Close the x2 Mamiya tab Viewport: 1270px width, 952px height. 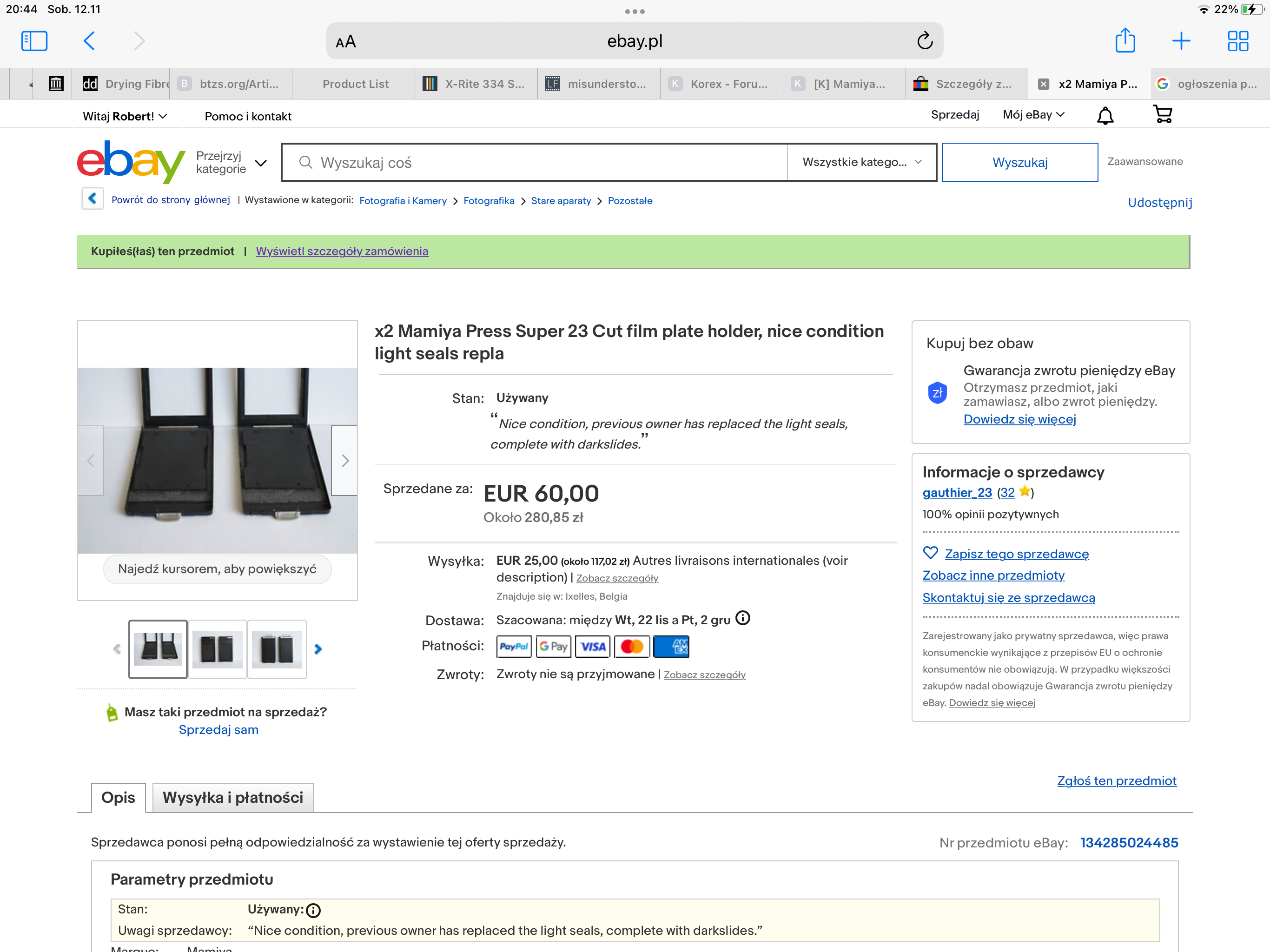(1043, 84)
